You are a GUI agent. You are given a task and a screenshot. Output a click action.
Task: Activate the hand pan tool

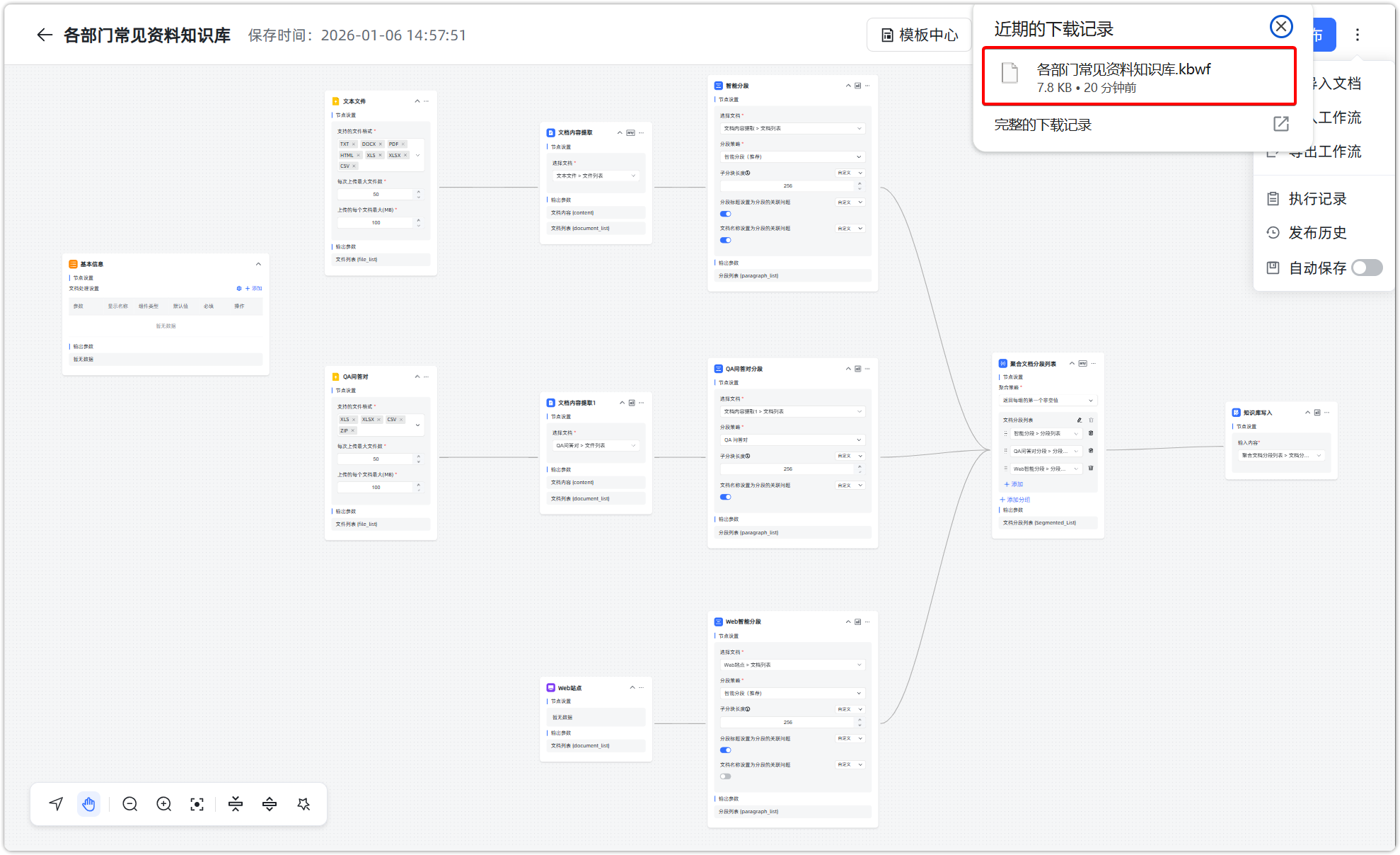88,804
